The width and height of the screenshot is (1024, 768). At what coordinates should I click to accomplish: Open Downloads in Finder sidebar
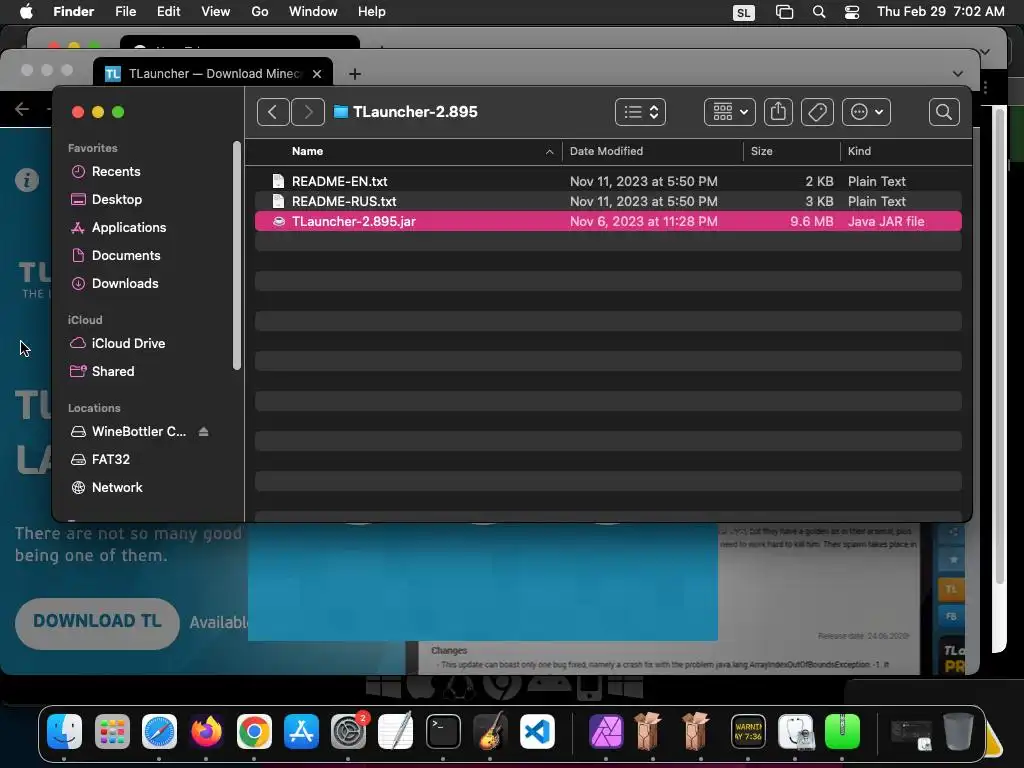click(114, 283)
